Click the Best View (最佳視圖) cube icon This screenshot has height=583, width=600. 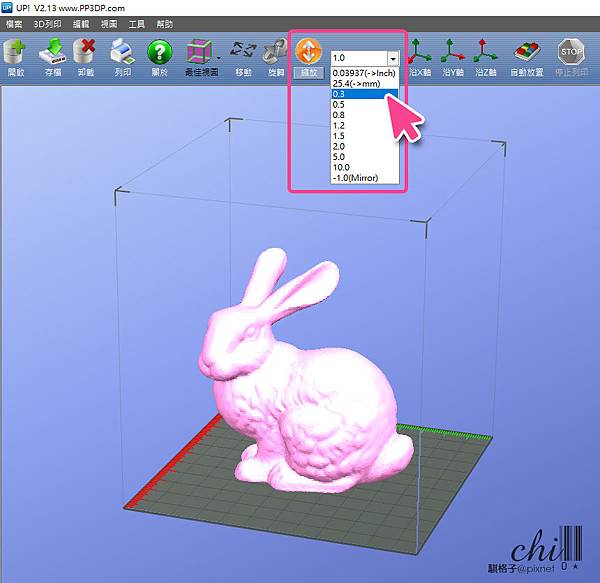point(199,52)
